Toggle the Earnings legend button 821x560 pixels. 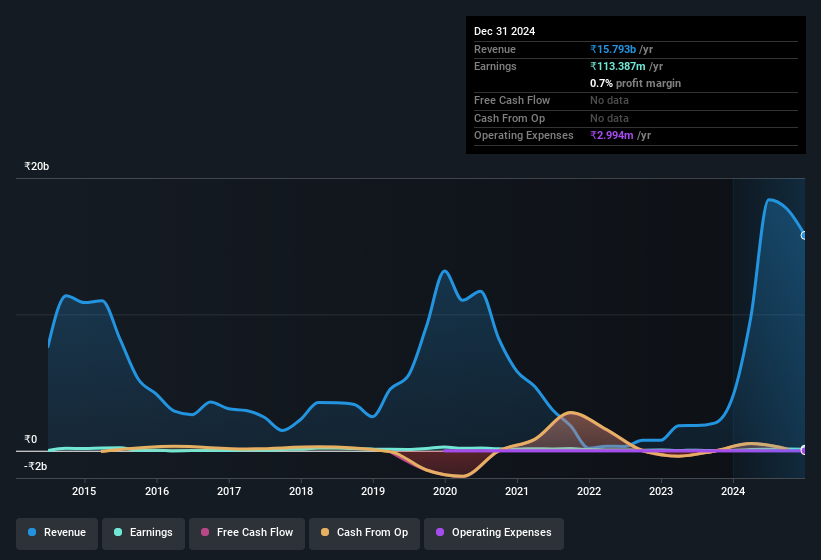coord(143,533)
